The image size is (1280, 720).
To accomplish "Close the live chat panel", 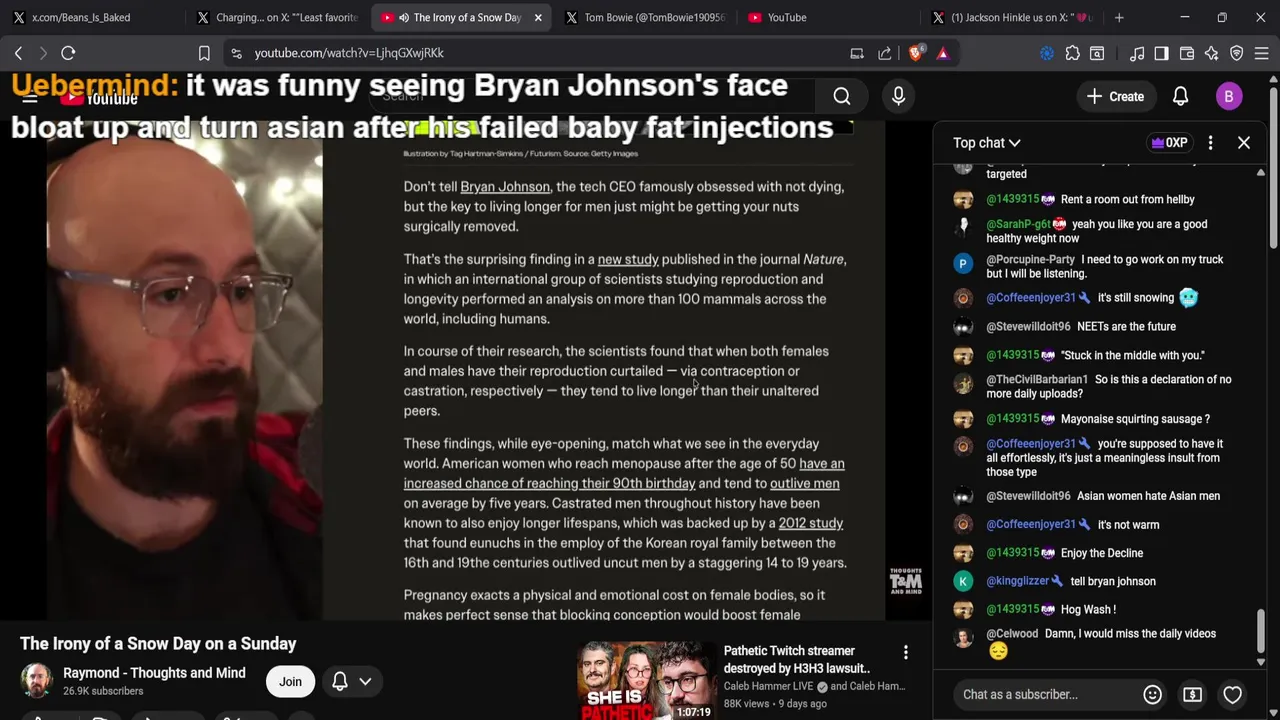I will coord(1244,143).
